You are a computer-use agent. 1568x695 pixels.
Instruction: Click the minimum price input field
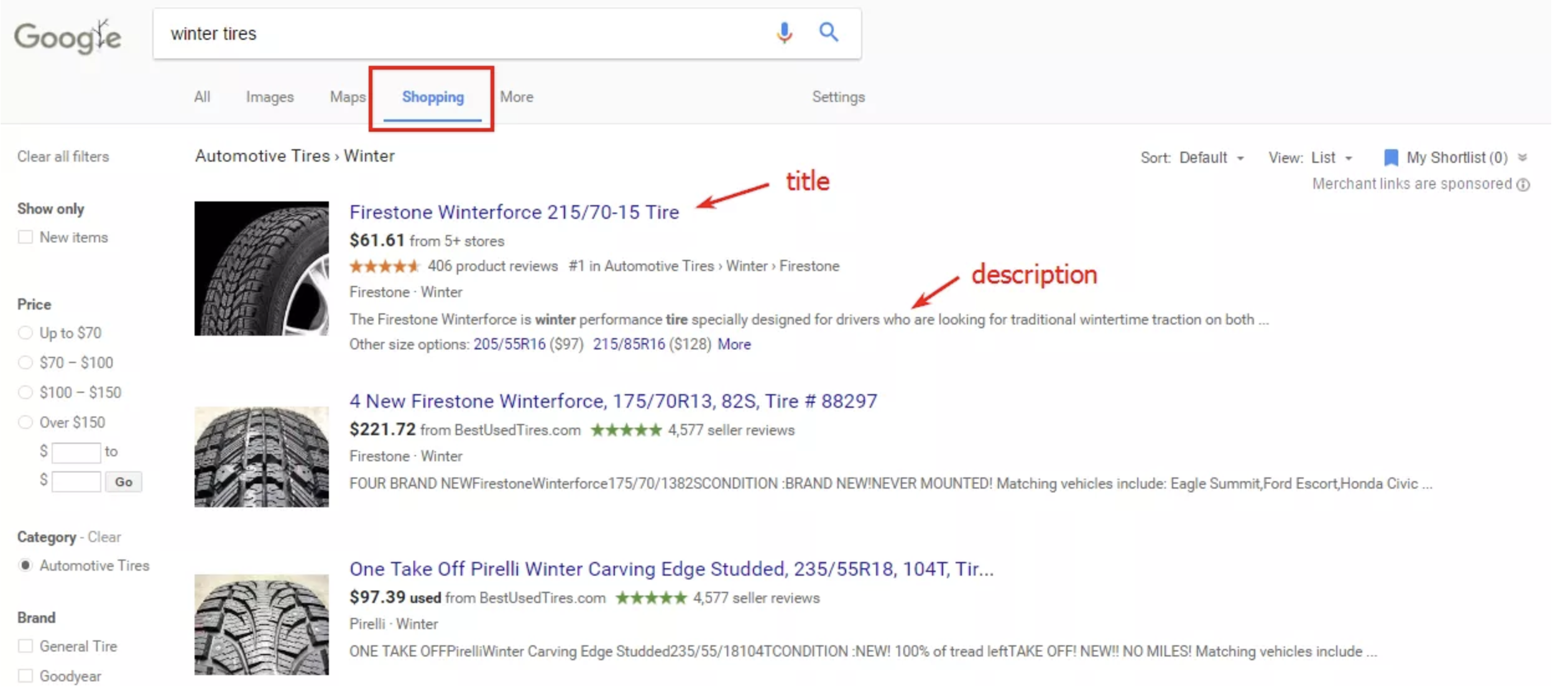click(76, 453)
